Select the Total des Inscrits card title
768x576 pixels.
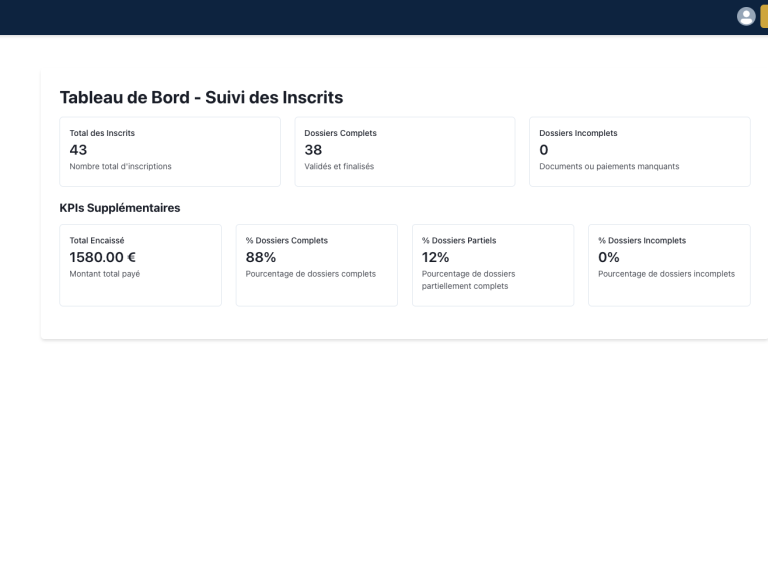(102, 133)
